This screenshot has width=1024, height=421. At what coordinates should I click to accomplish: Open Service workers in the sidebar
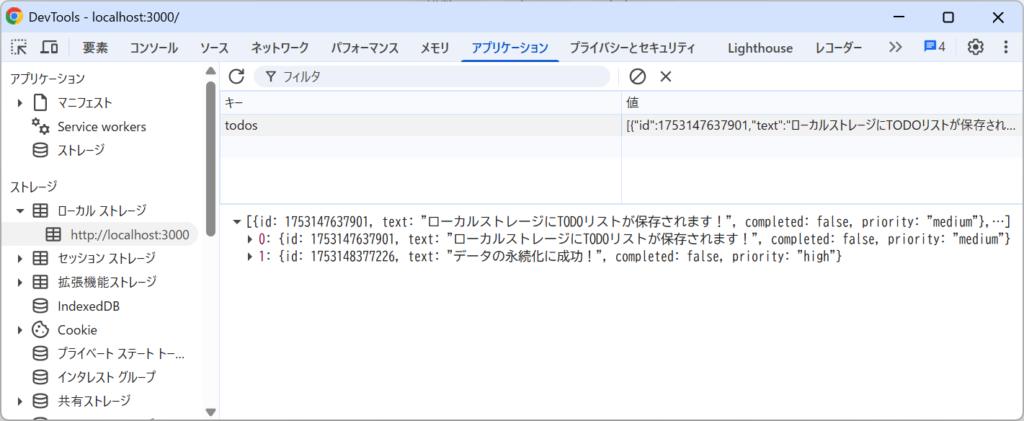coord(101,127)
